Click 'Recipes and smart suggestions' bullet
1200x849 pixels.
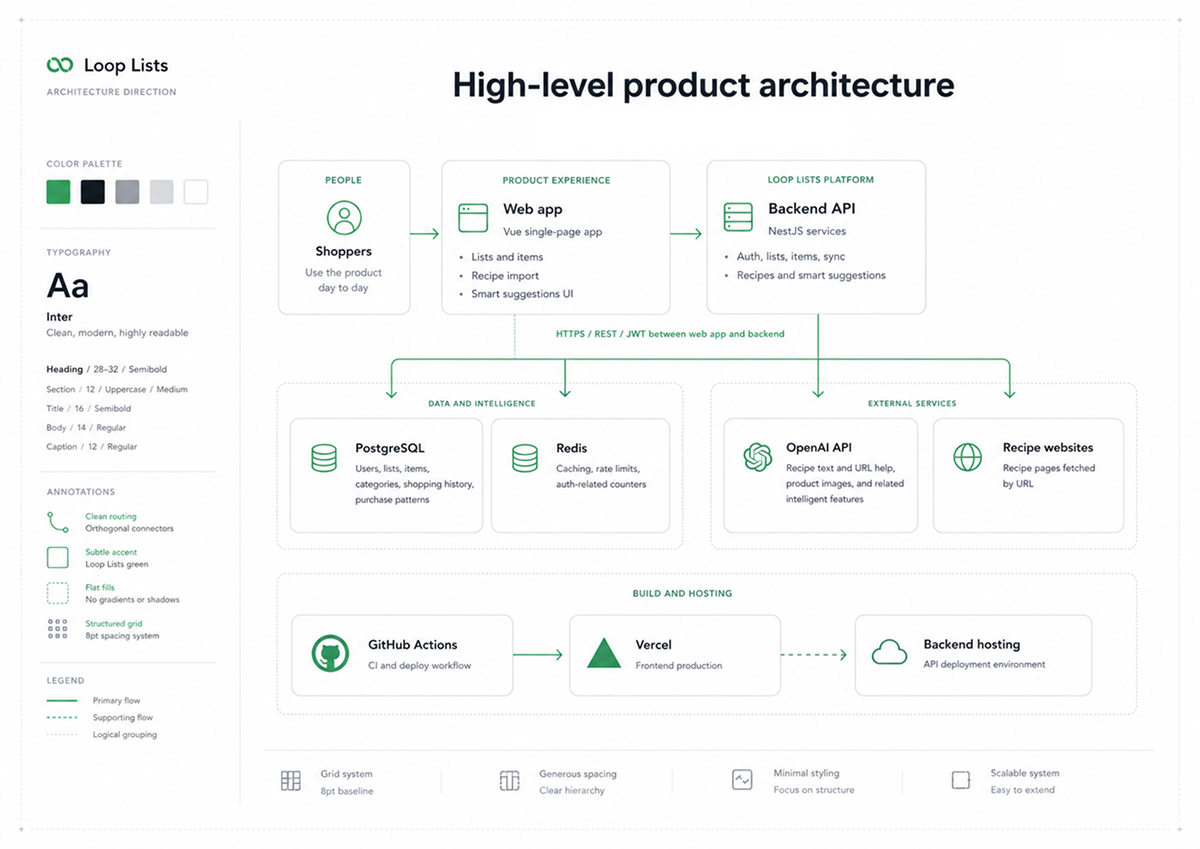pyautogui.click(x=811, y=275)
